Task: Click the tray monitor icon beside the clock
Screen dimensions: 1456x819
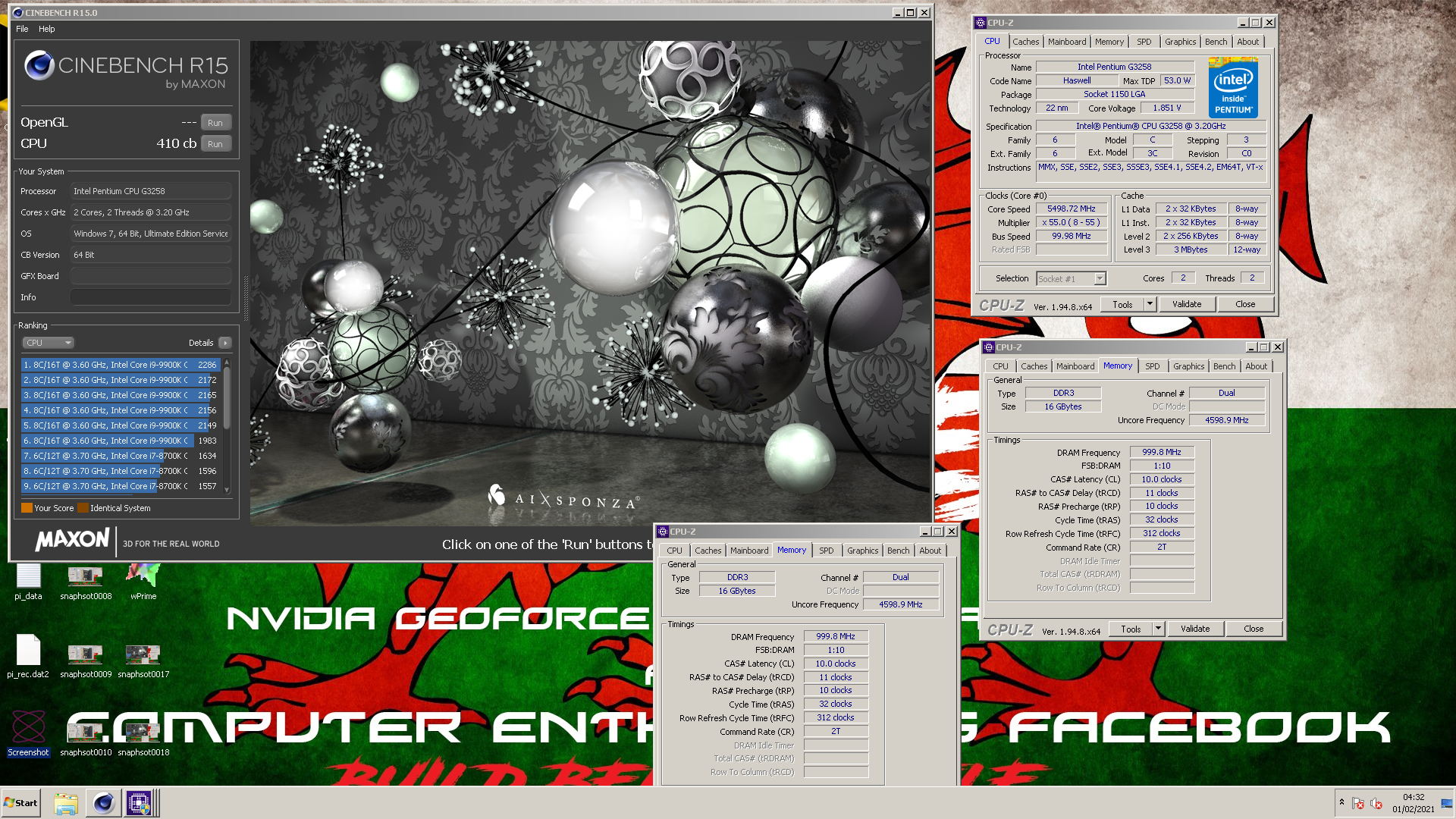Action: (1447, 803)
